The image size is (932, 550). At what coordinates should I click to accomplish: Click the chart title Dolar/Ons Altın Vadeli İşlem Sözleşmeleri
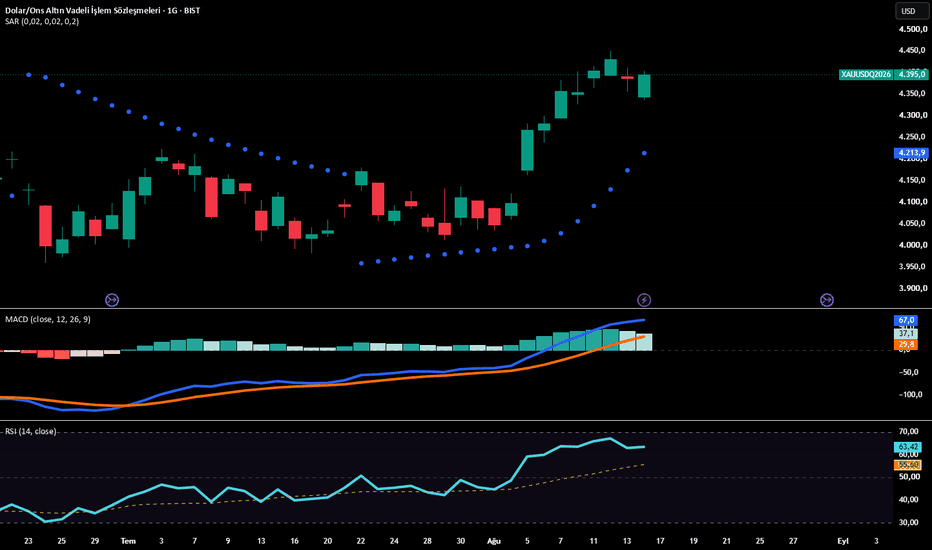pos(83,10)
